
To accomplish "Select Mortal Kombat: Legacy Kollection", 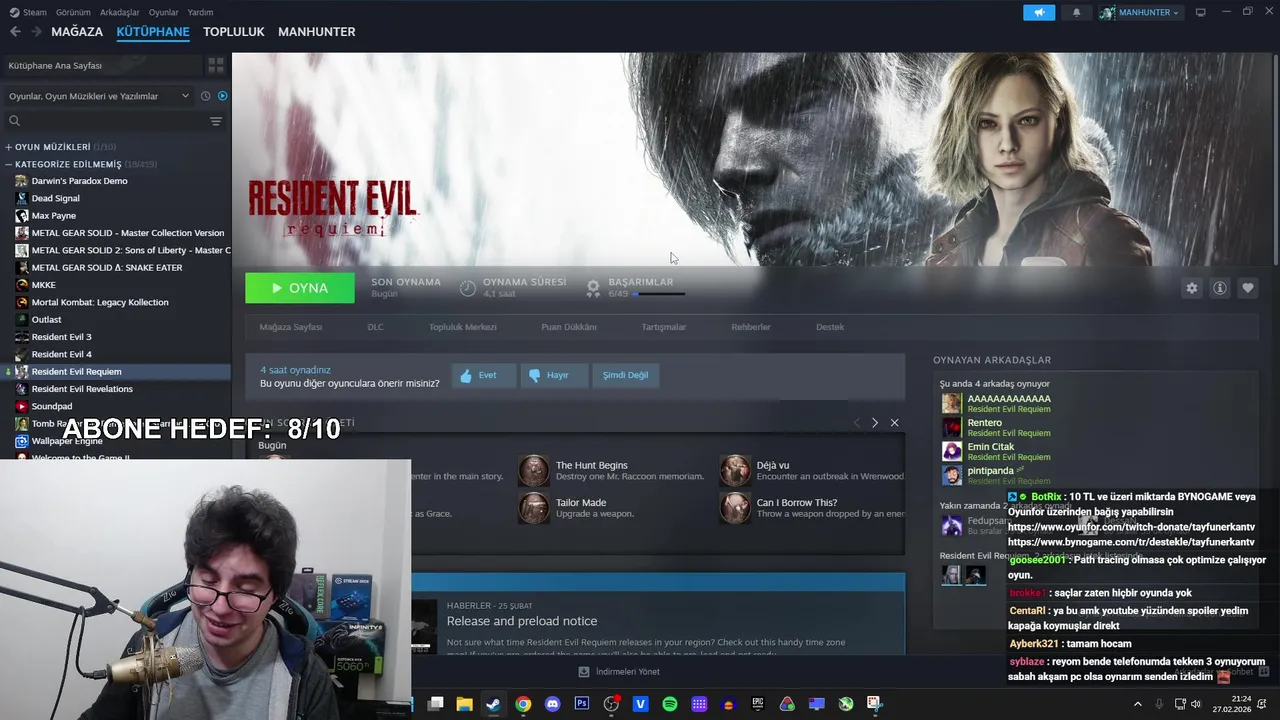I will (x=99, y=302).
